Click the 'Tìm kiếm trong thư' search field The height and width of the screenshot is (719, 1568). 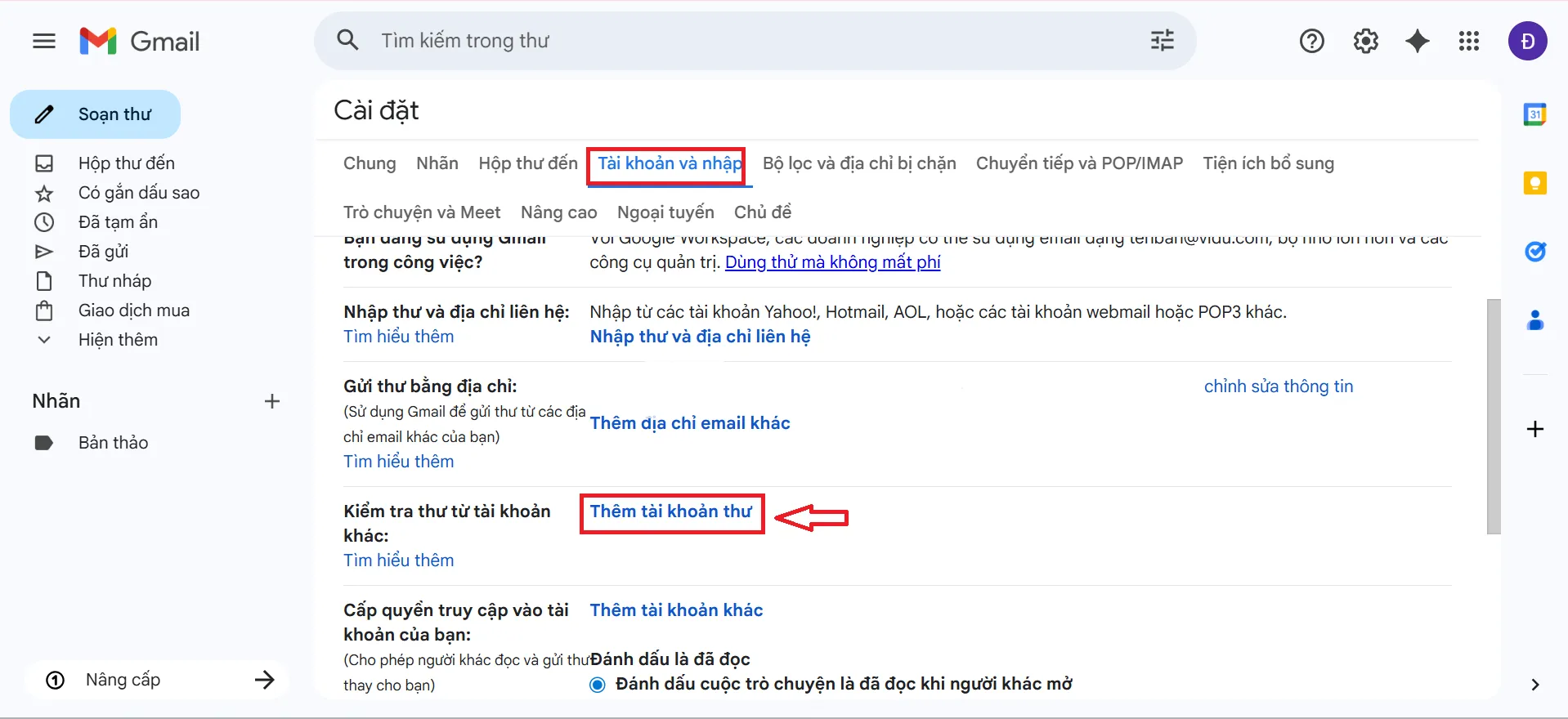[736, 41]
